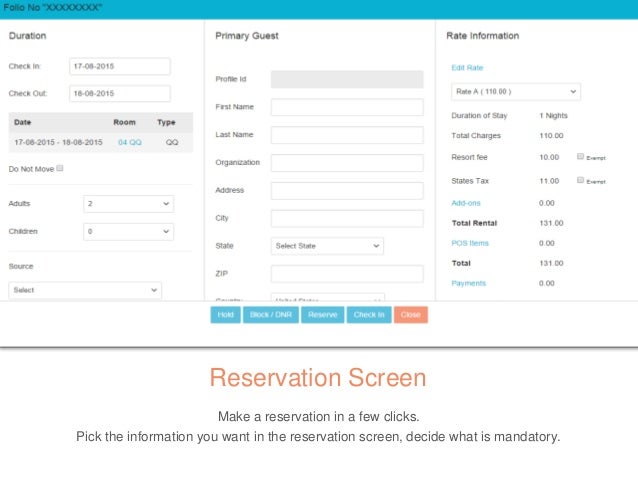Viewport: 638px width, 479px height.
Task: Click the First Name input field
Action: tap(347, 107)
